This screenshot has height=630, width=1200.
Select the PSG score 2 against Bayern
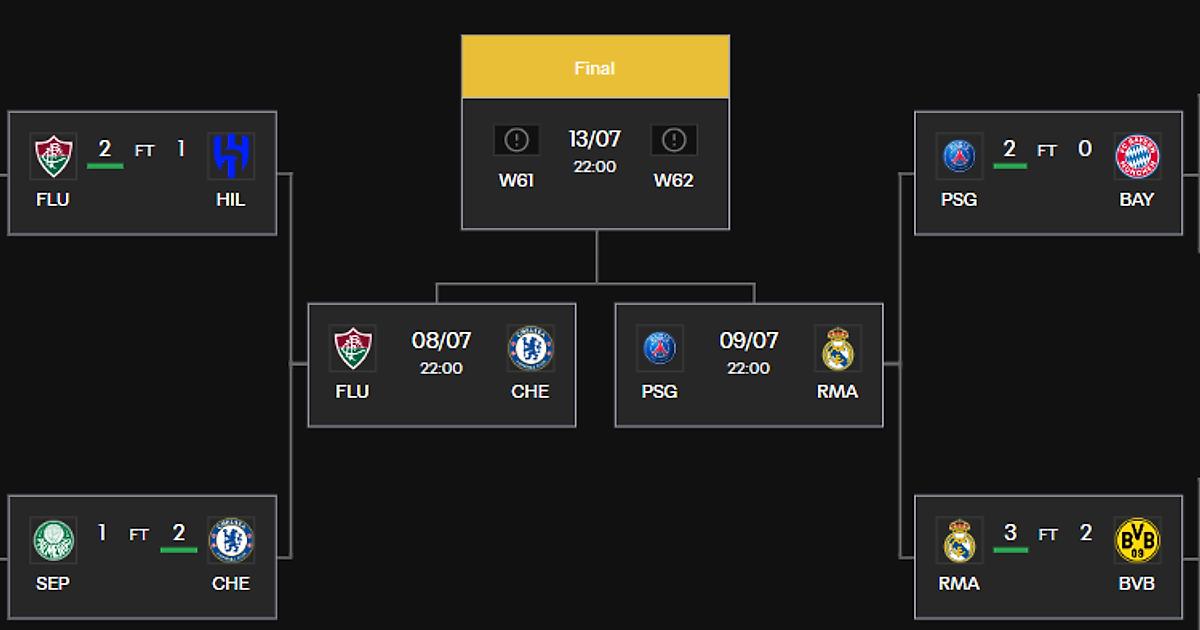1009,150
